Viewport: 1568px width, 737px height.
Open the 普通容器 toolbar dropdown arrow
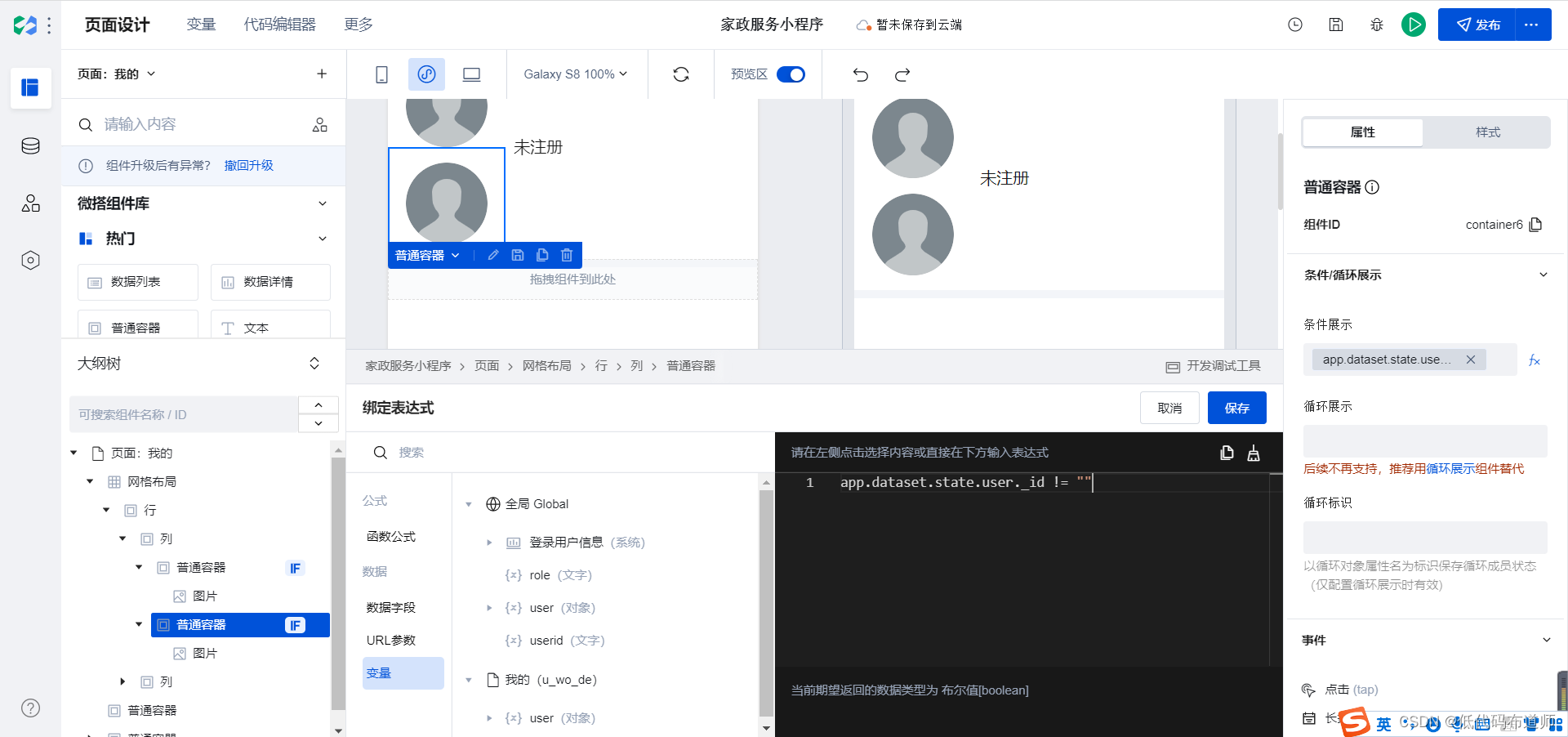(456, 256)
